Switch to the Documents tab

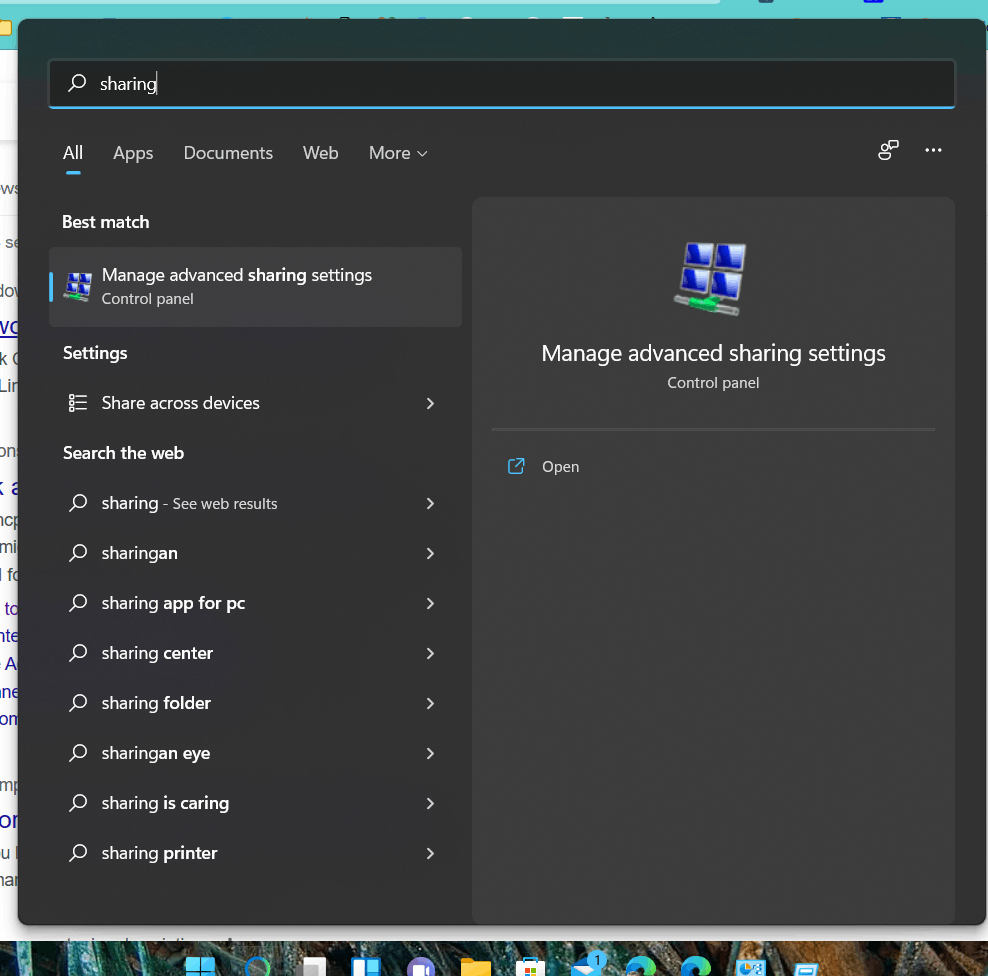tap(228, 153)
